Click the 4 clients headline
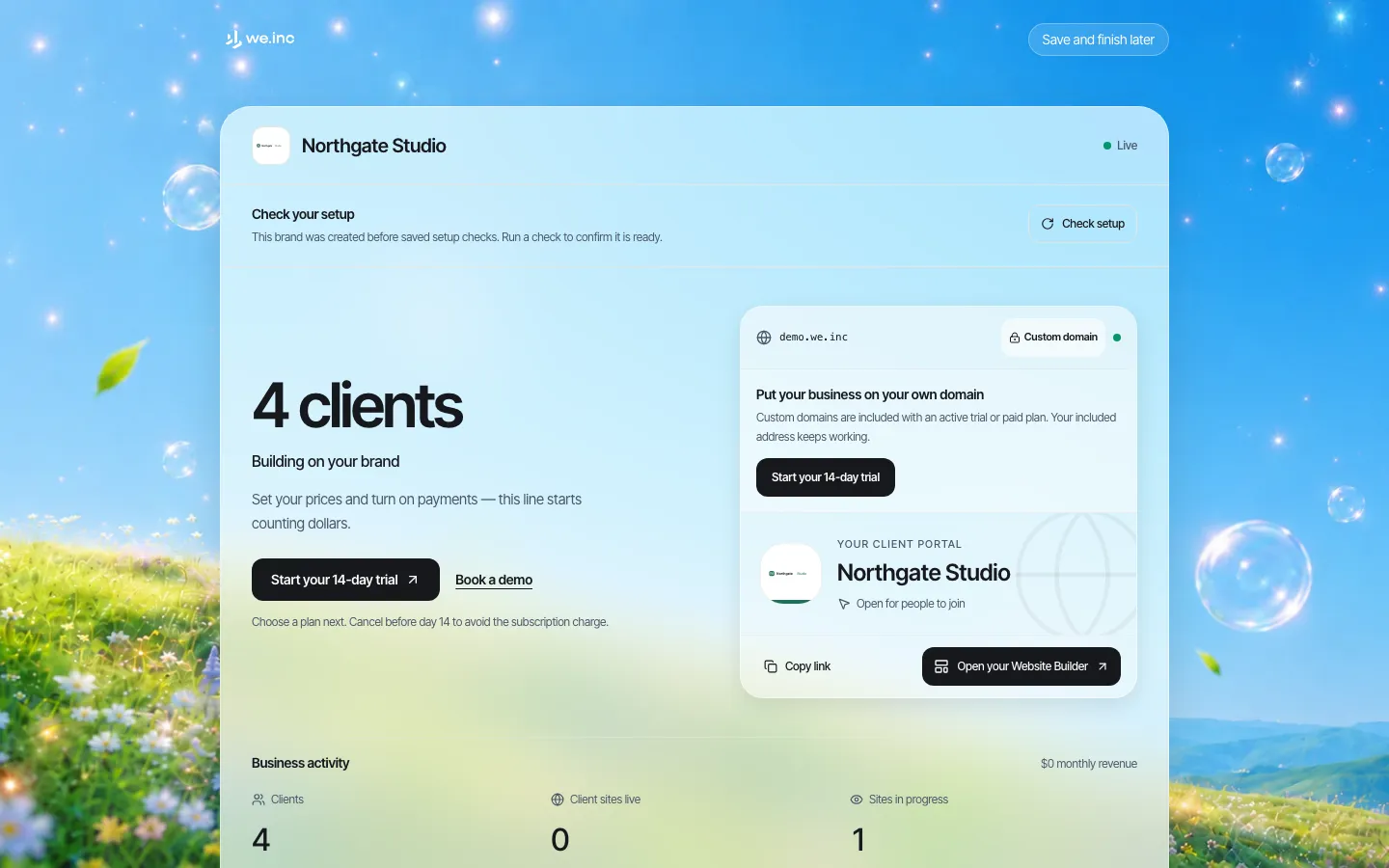 (x=358, y=406)
